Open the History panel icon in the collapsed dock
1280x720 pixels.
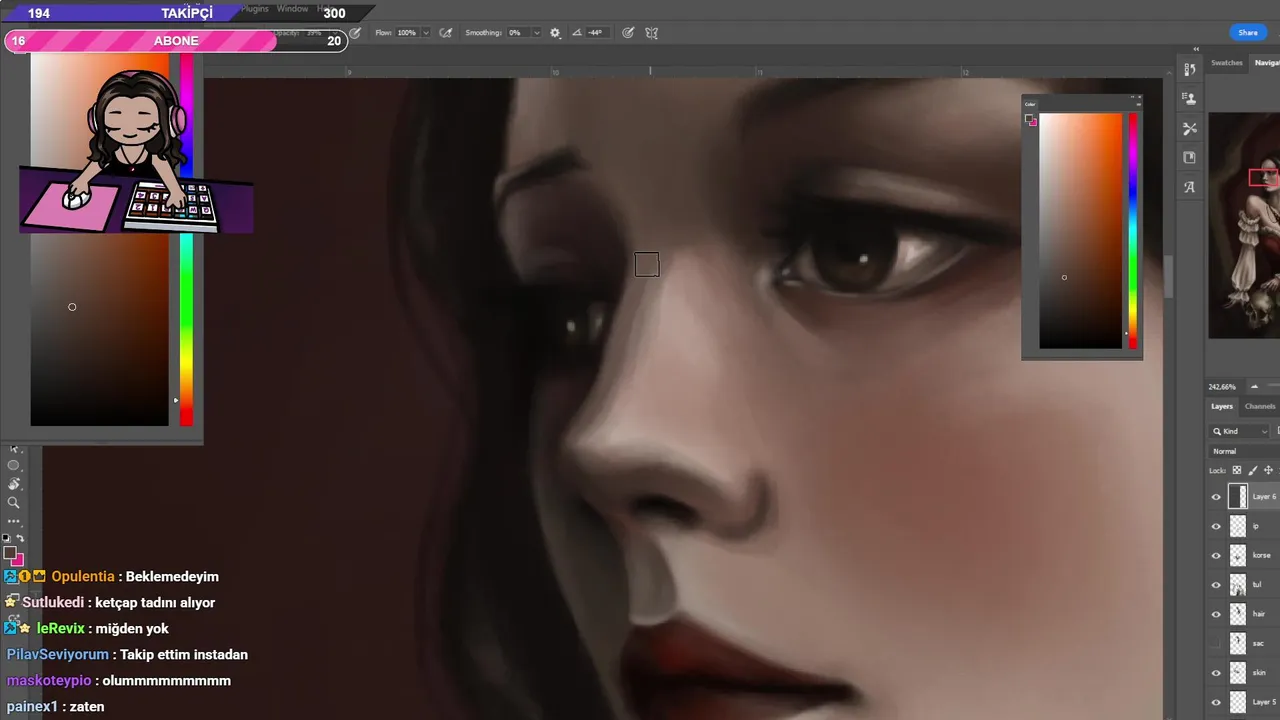coord(1189,70)
